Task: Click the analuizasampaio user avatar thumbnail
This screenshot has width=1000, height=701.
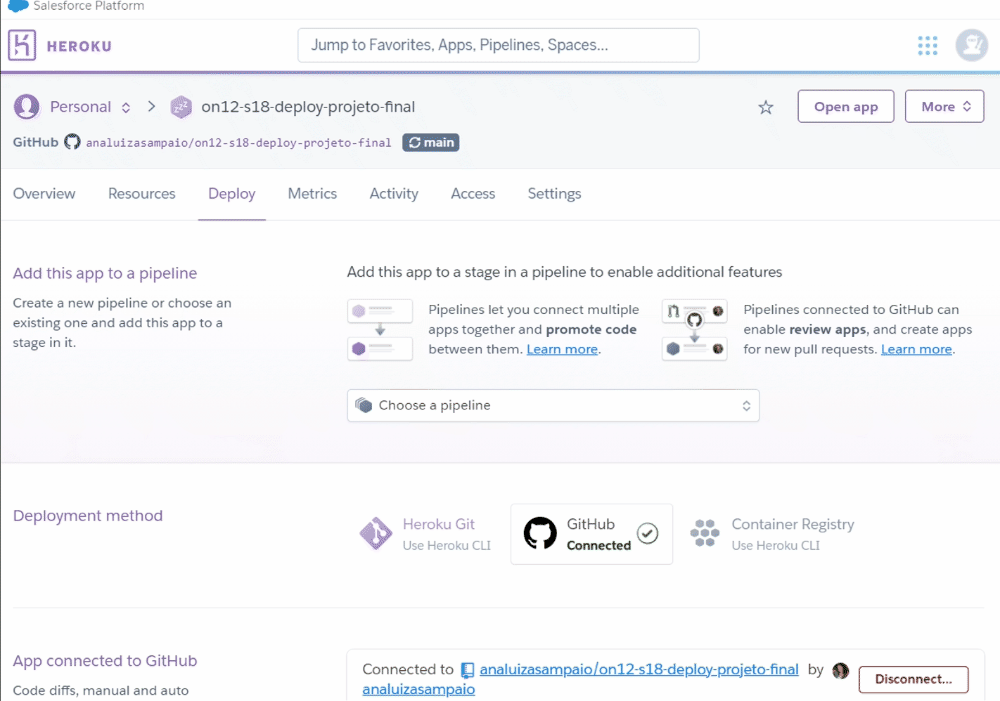Action: [x=841, y=670]
